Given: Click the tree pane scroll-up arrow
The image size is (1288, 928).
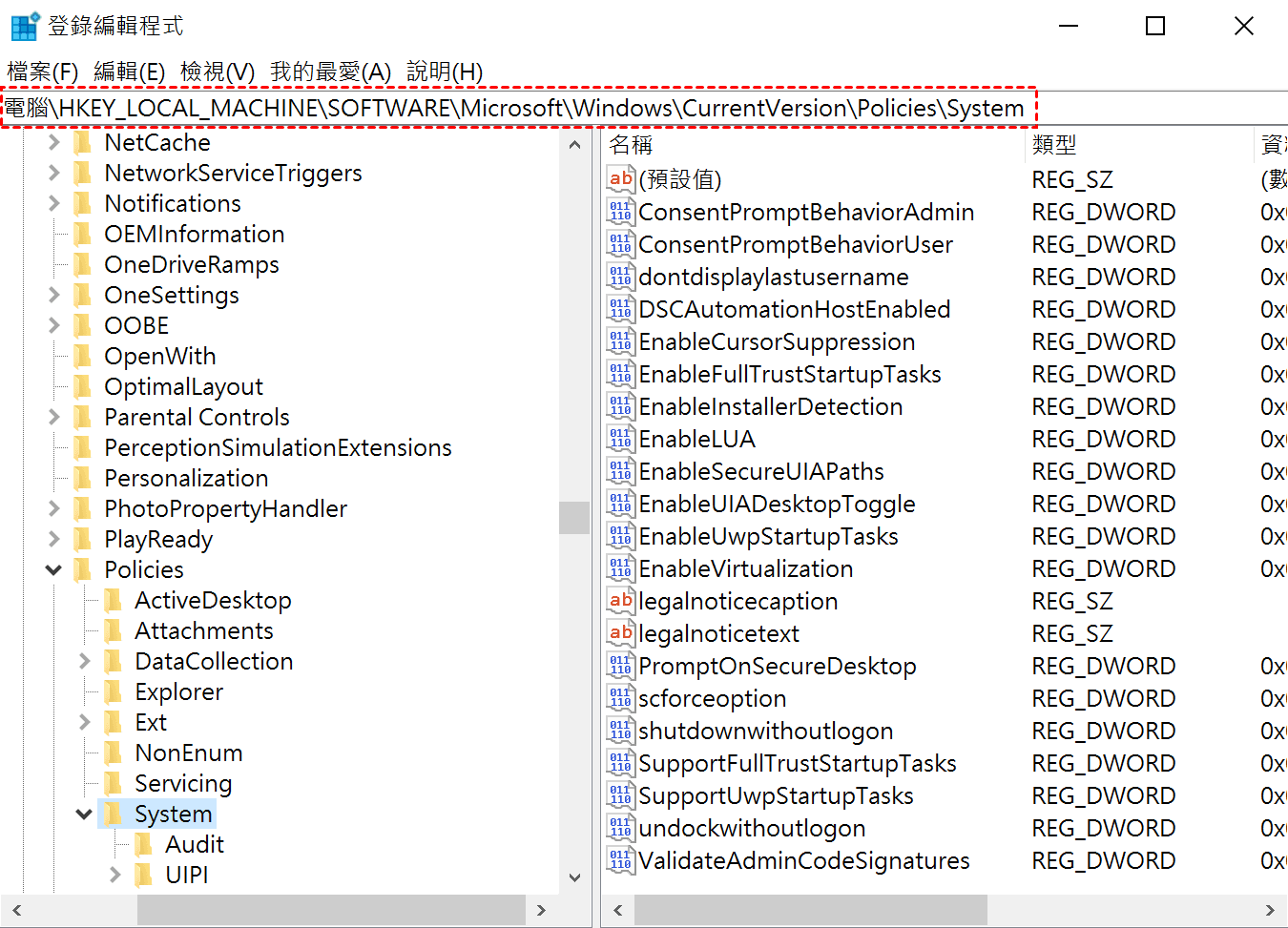Looking at the screenshot, I should [574, 145].
